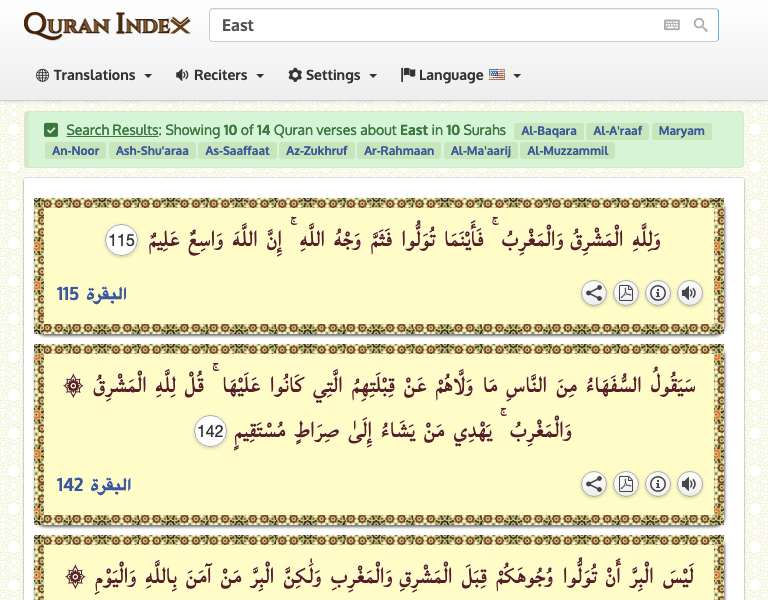This screenshot has height=600, width=768.
Task: Play audio recitation of verse 115
Action: pos(689,293)
